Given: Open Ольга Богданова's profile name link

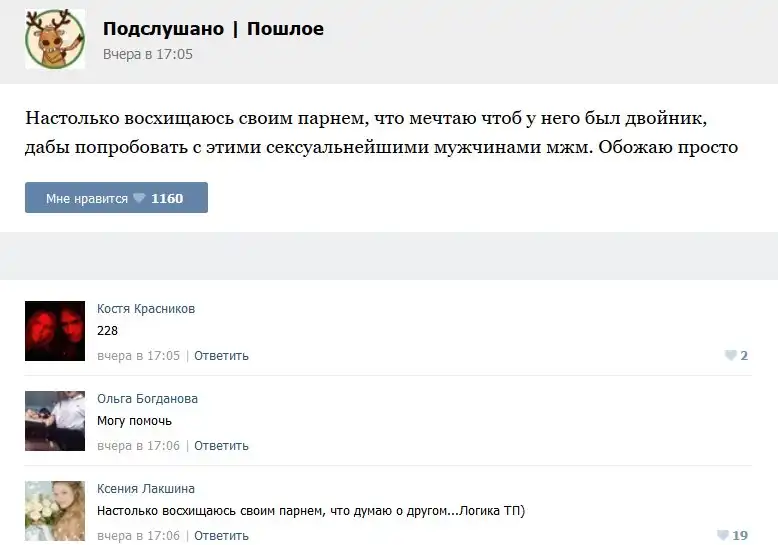Looking at the screenshot, I should coord(147,398).
